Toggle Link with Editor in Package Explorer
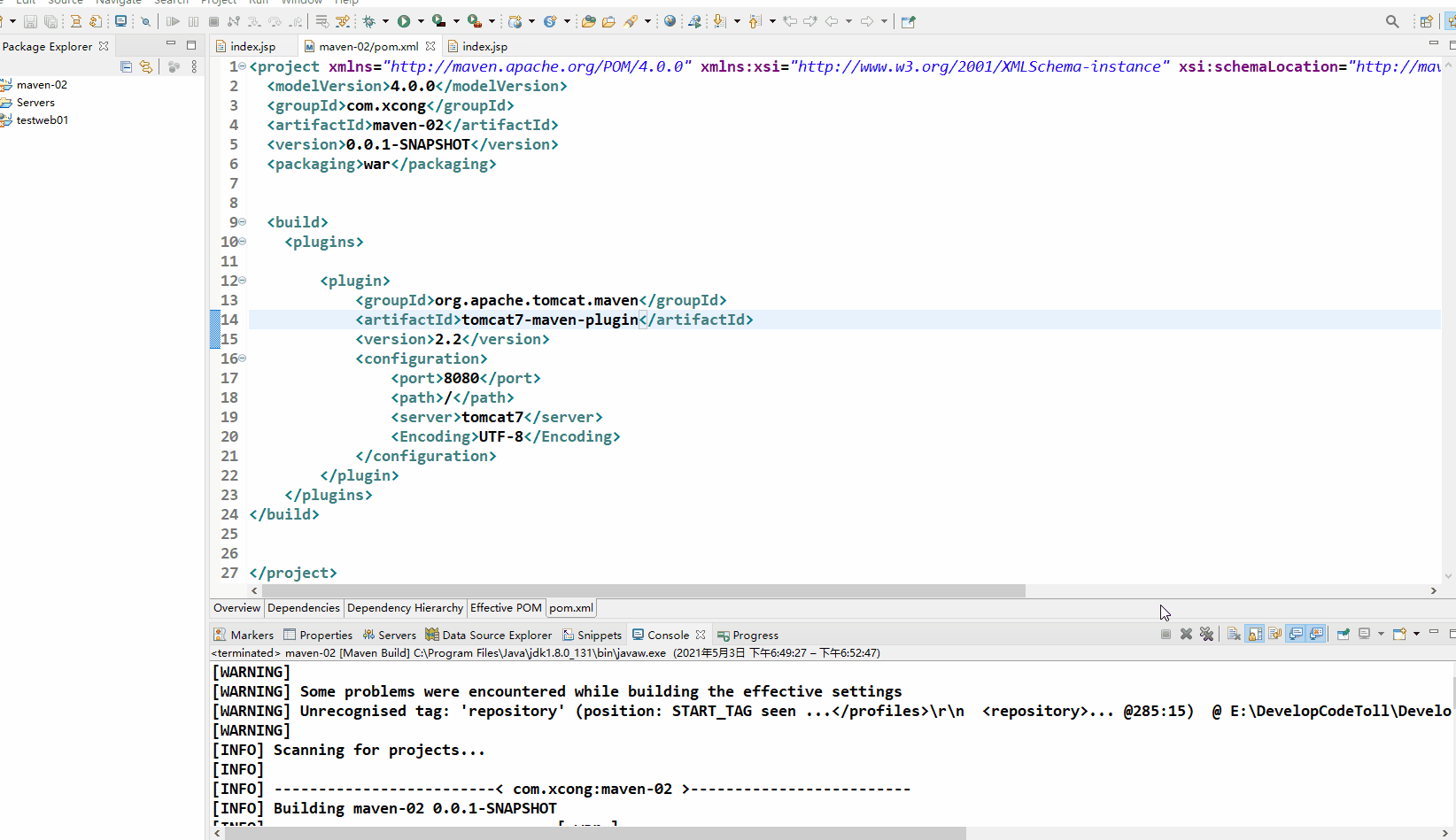 click(146, 66)
